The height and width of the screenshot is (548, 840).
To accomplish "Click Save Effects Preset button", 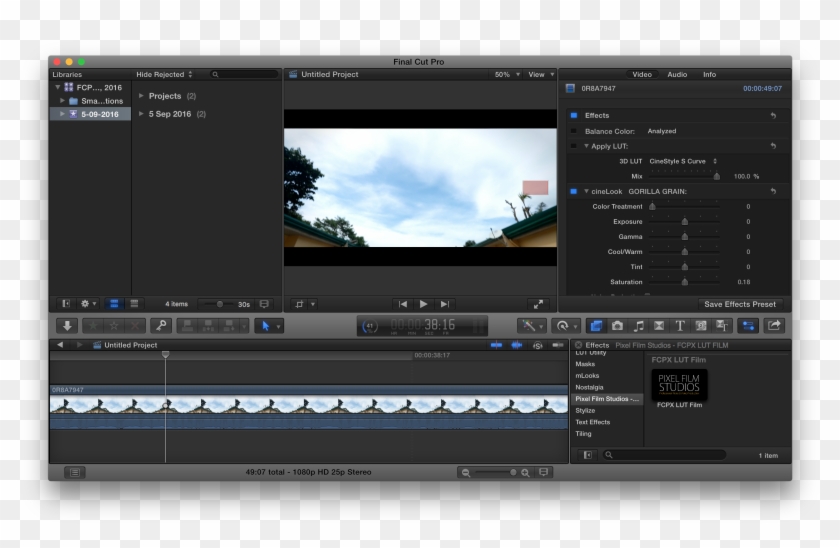I will [740, 304].
